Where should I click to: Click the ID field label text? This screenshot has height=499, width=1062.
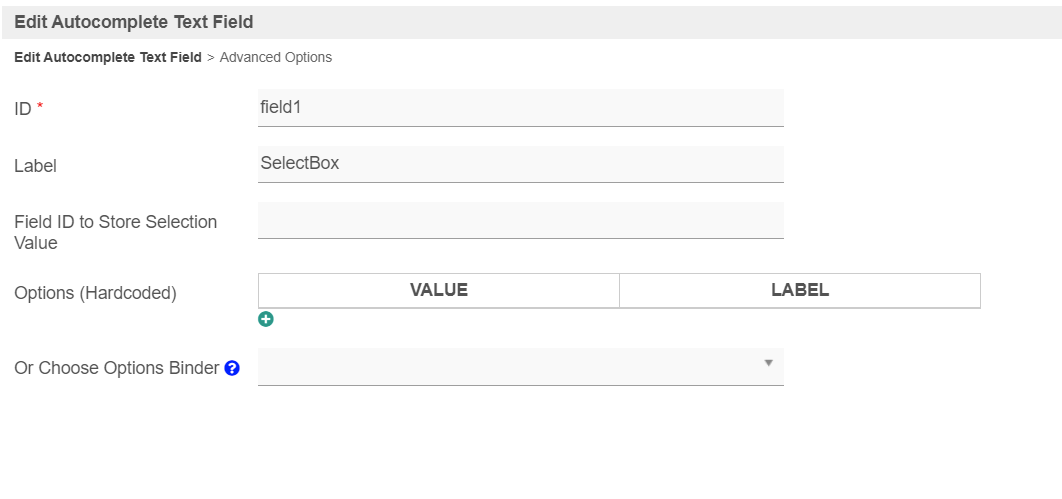tap(23, 109)
